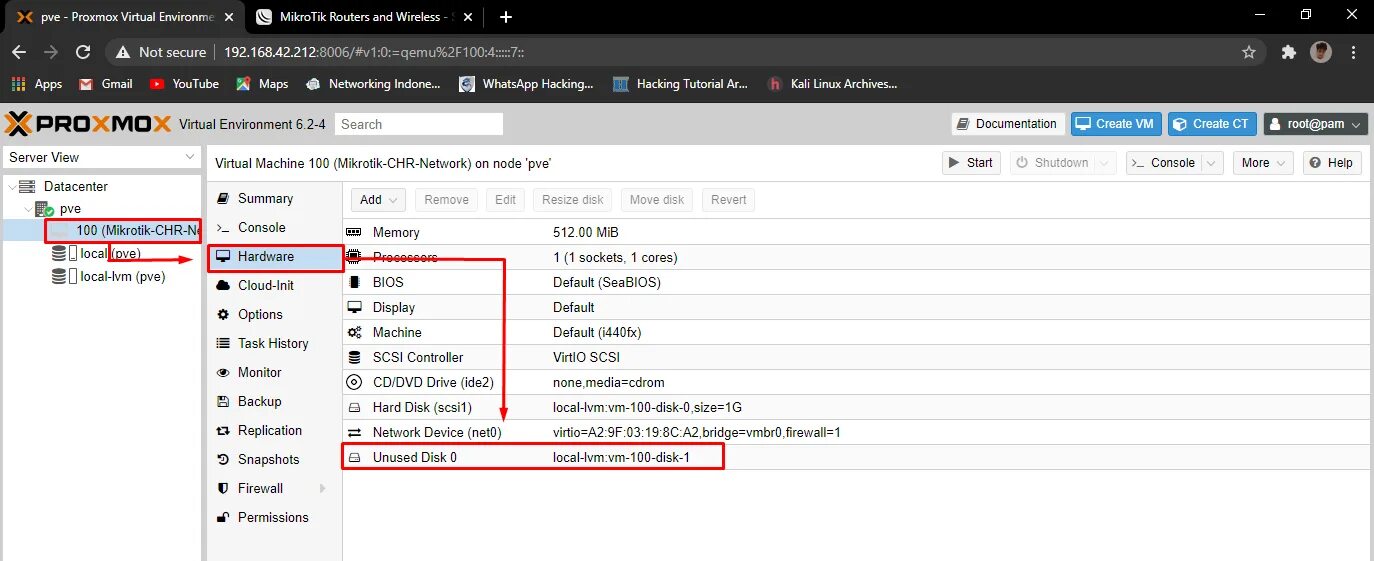Open the Server View dropdown

point(102,157)
